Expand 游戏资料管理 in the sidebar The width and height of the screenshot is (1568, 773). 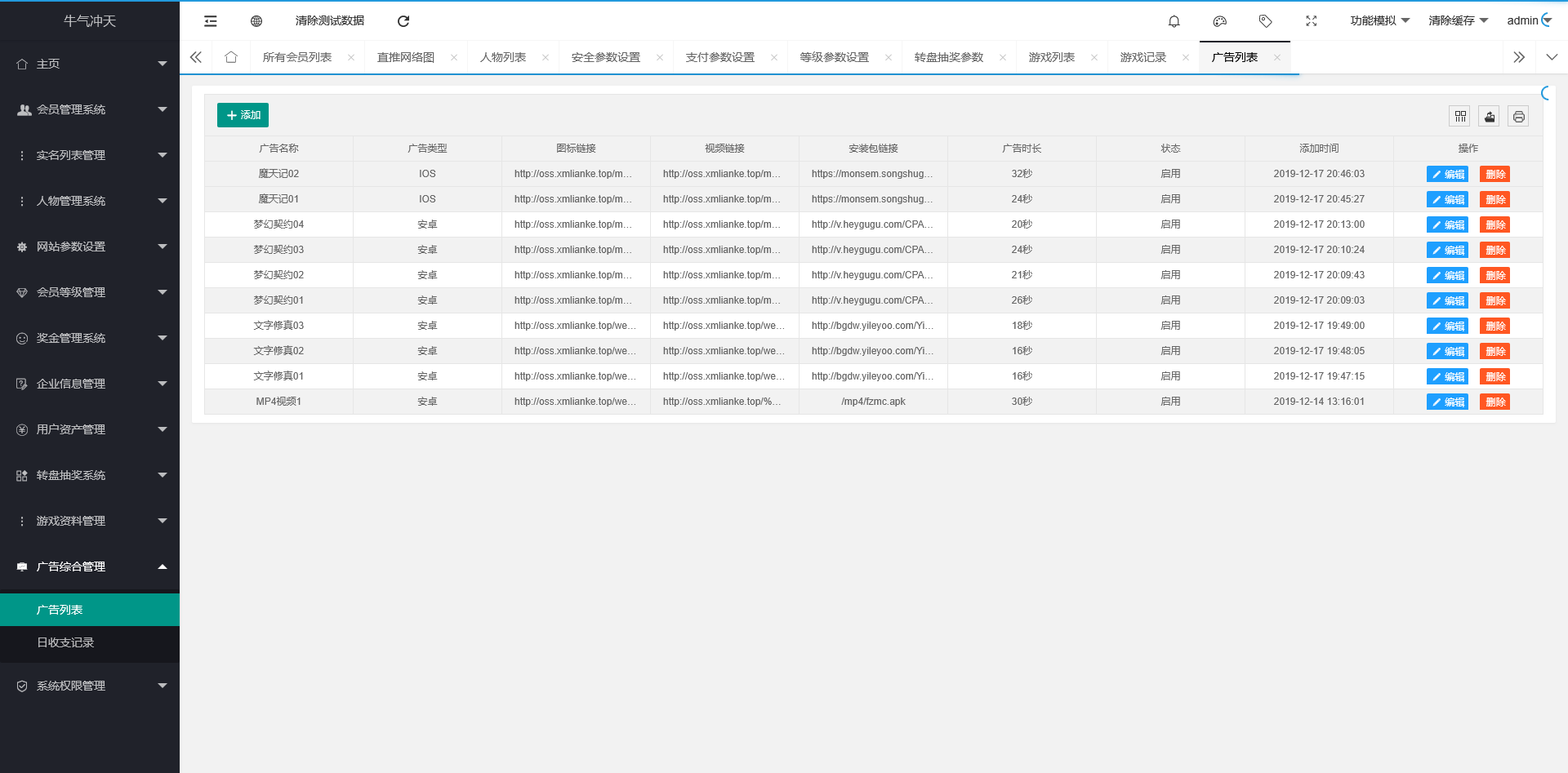pos(90,521)
